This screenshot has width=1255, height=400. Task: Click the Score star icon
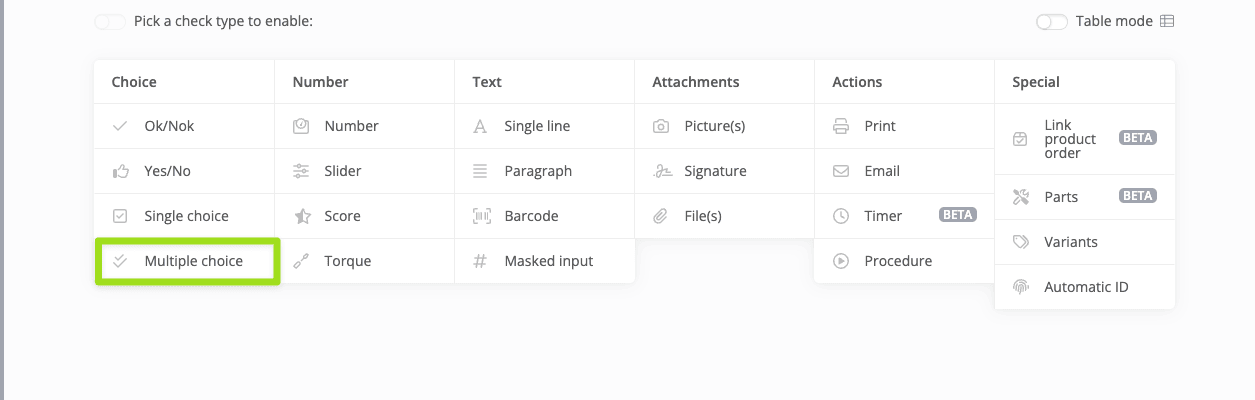pyautogui.click(x=301, y=216)
